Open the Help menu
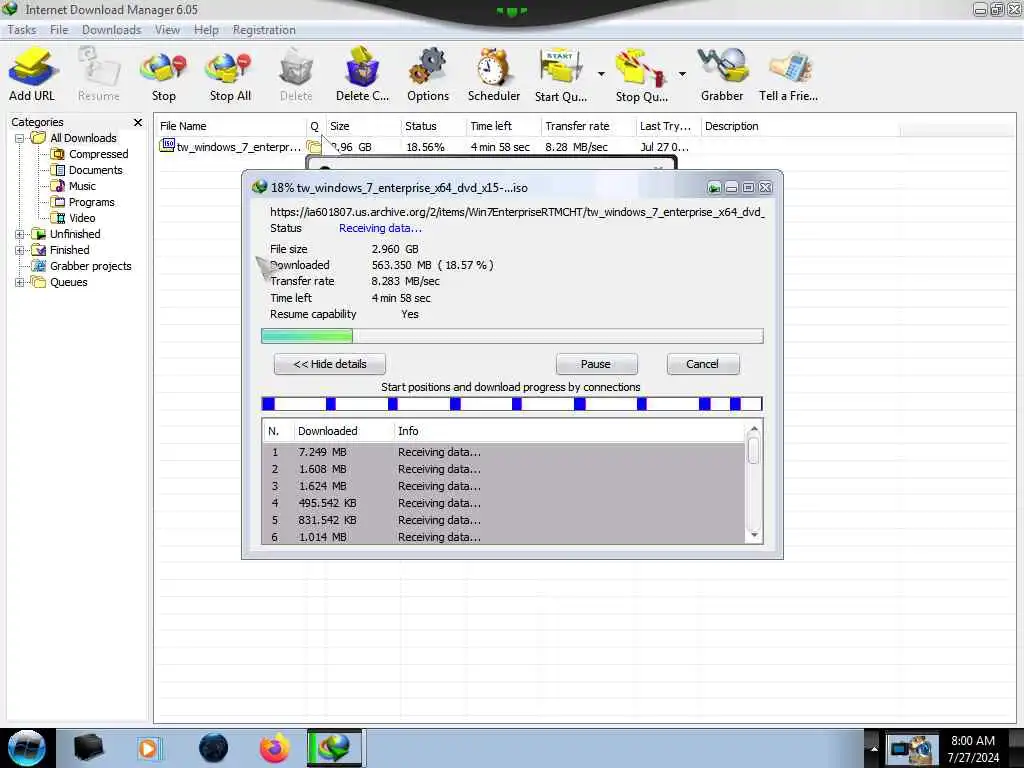This screenshot has height=768, width=1024. 206,30
